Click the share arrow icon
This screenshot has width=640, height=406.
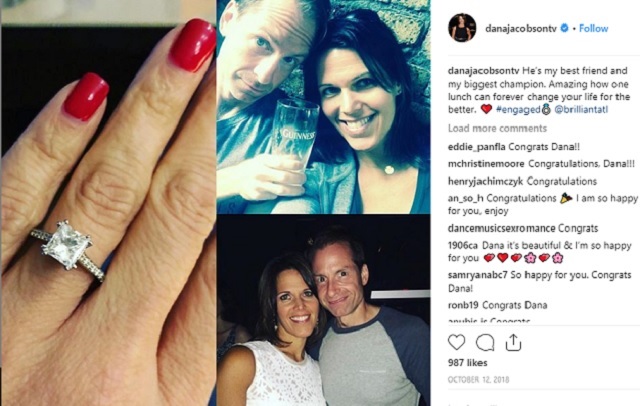[x=513, y=342]
